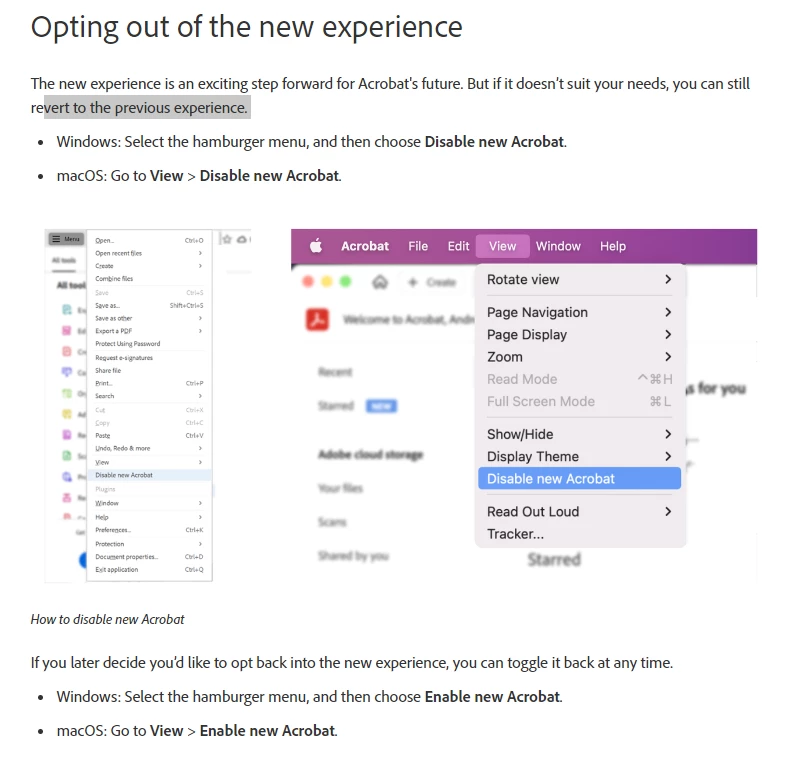Click the Apple logo in macOS menu bar
The height and width of the screenshot is (762, 812).
coord(316,246)
